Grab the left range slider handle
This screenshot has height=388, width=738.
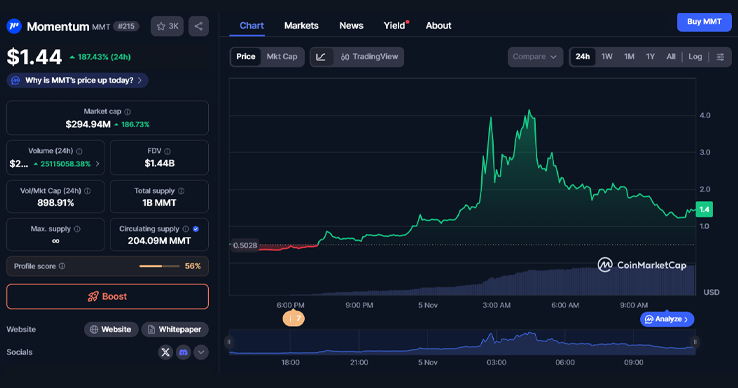click(x=229, y=342)
